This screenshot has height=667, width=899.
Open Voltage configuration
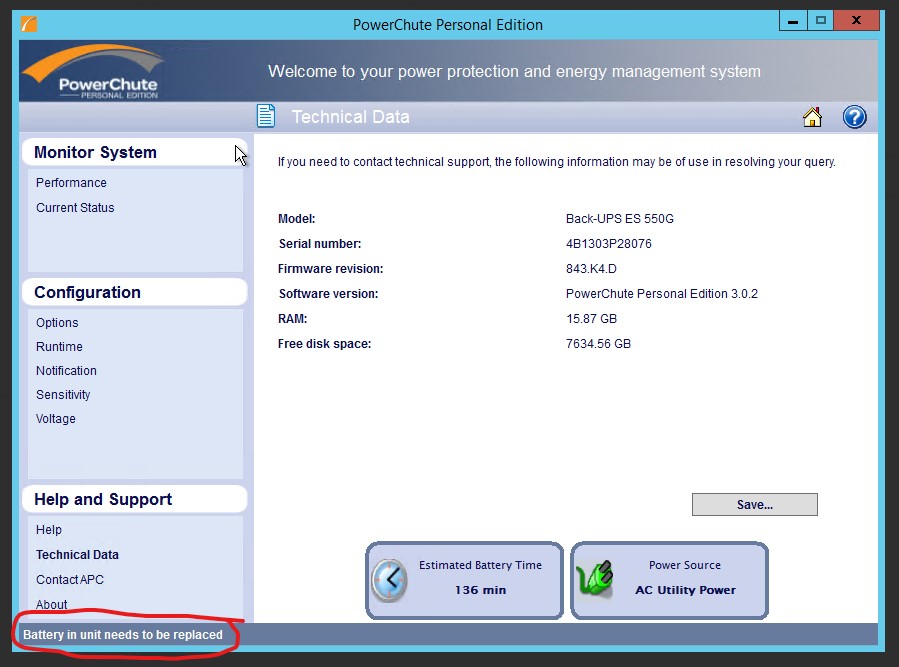coord(56,419)
